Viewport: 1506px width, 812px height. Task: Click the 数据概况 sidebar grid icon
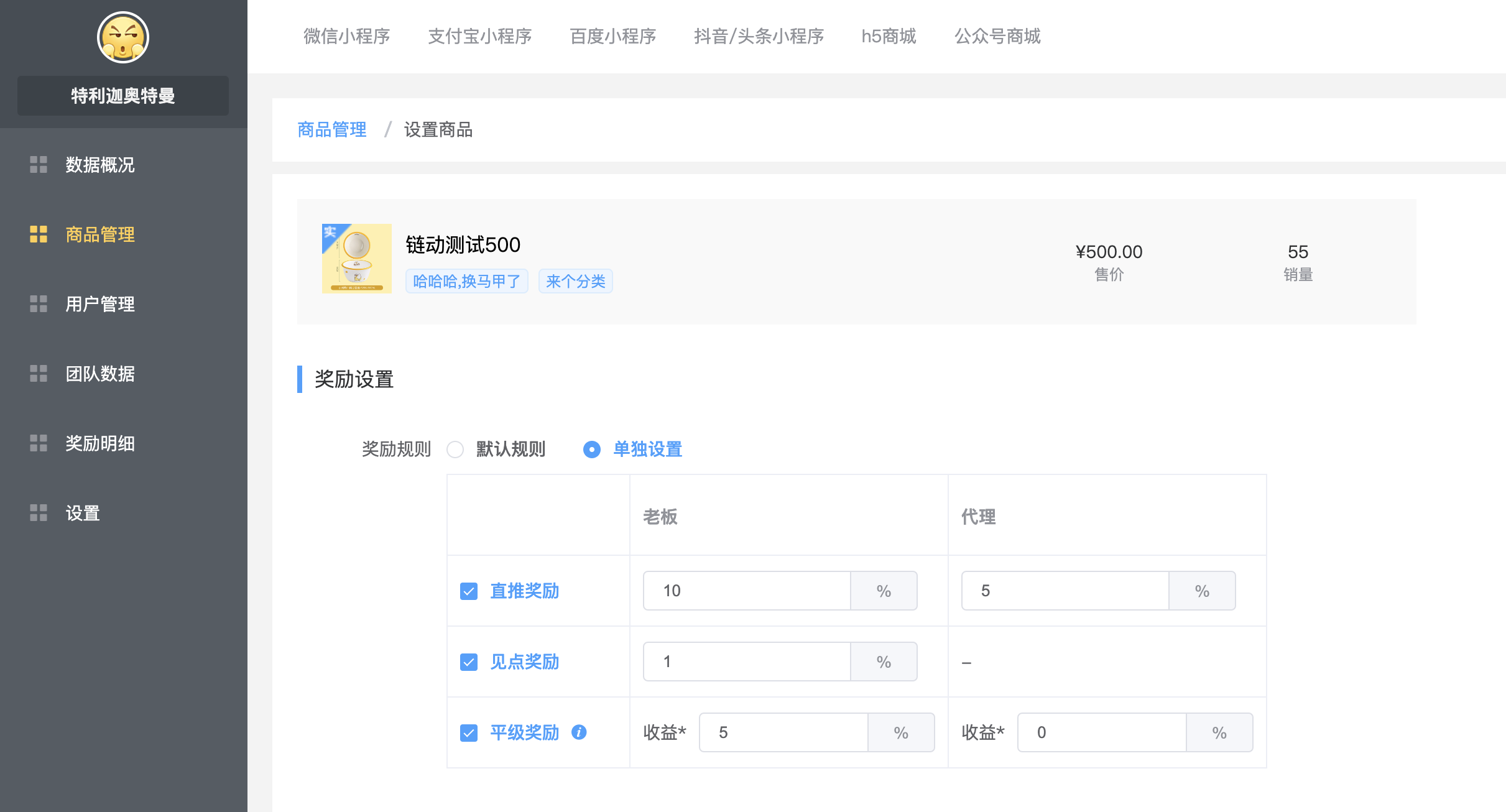tap(39, 165)
